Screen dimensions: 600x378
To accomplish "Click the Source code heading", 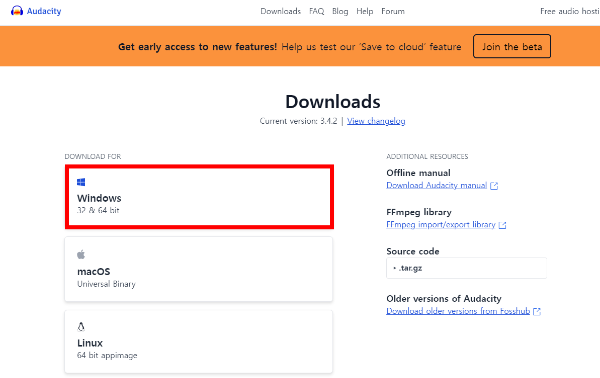I will (413, 251).
